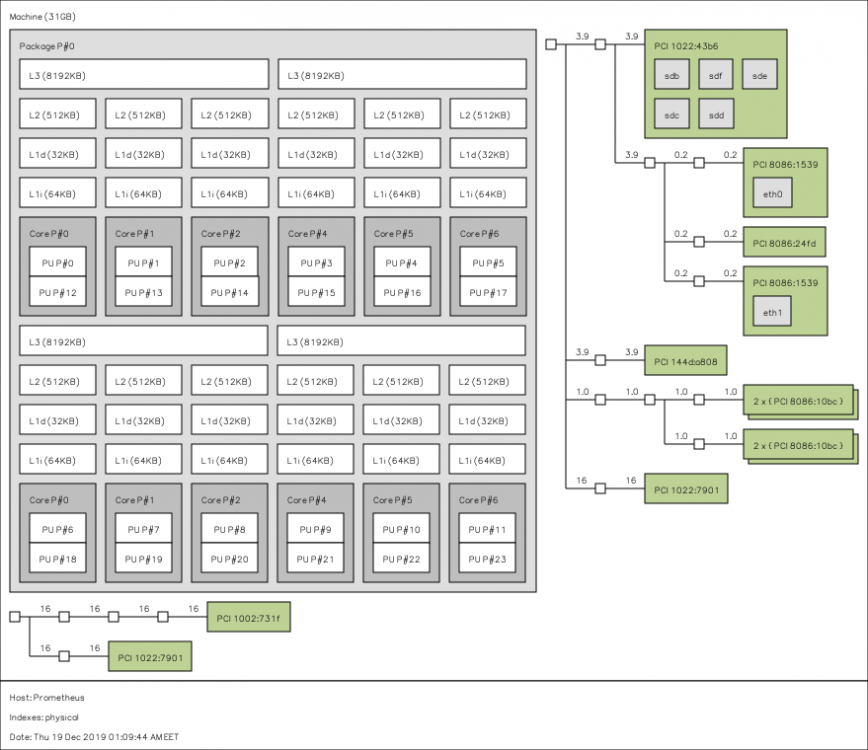Screen dimensions: 868x750
Task: Click the PU P#6 box
Action: click(x=58, y=528)
